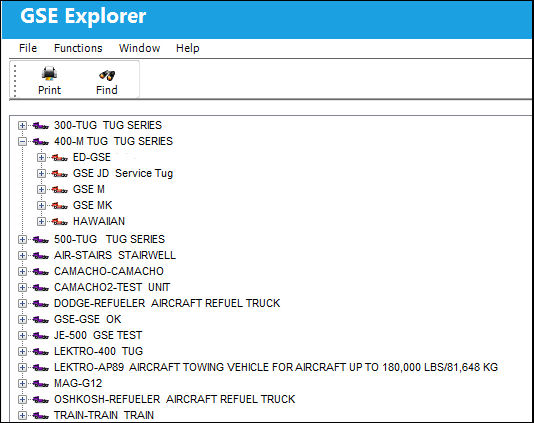Click the vehicle icon beside DODGE-REFUELER
The width and height of the screenshot is (534, 423).
41,304
